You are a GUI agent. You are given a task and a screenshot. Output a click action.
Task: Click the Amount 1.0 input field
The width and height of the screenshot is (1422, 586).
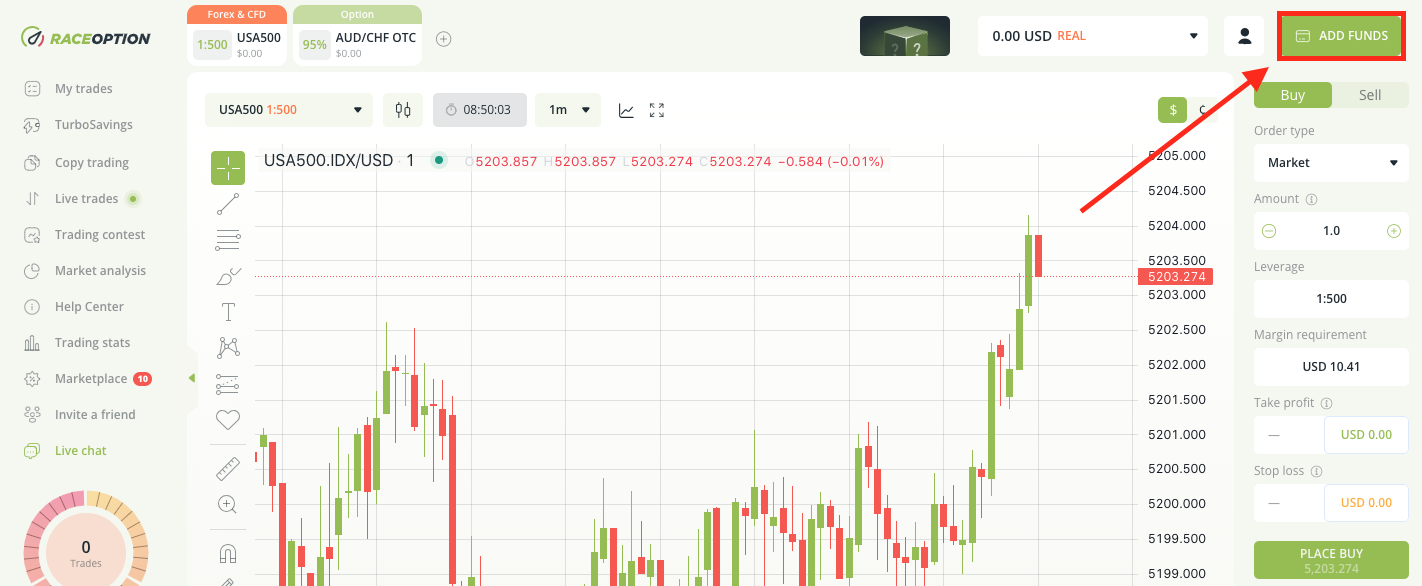1331,231
